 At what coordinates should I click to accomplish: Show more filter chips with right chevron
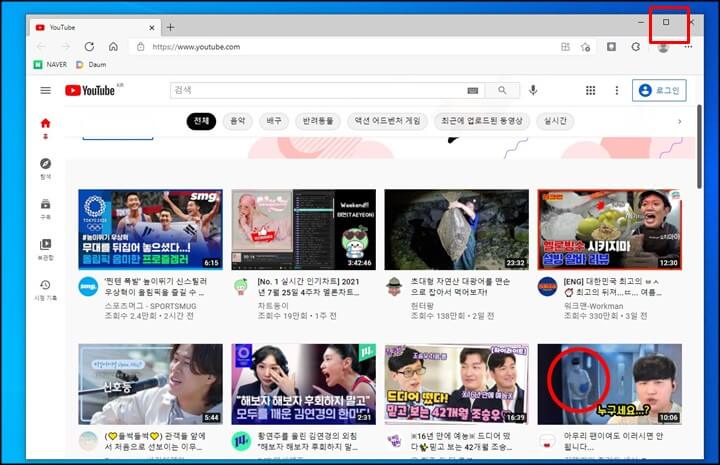(x=680, y=122)
